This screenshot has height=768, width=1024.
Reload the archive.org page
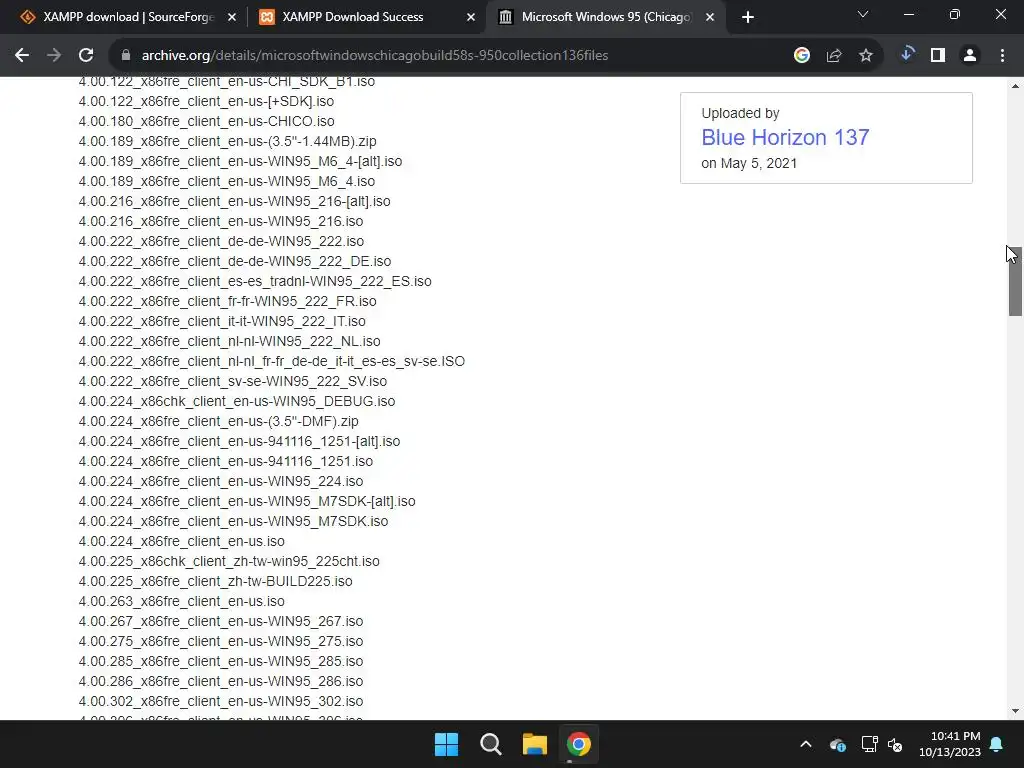click(x=86, y=56)
